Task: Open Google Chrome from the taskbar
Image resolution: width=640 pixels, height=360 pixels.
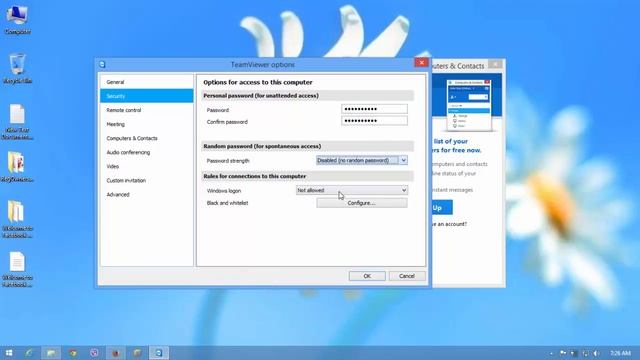Action: coord(73,353)
